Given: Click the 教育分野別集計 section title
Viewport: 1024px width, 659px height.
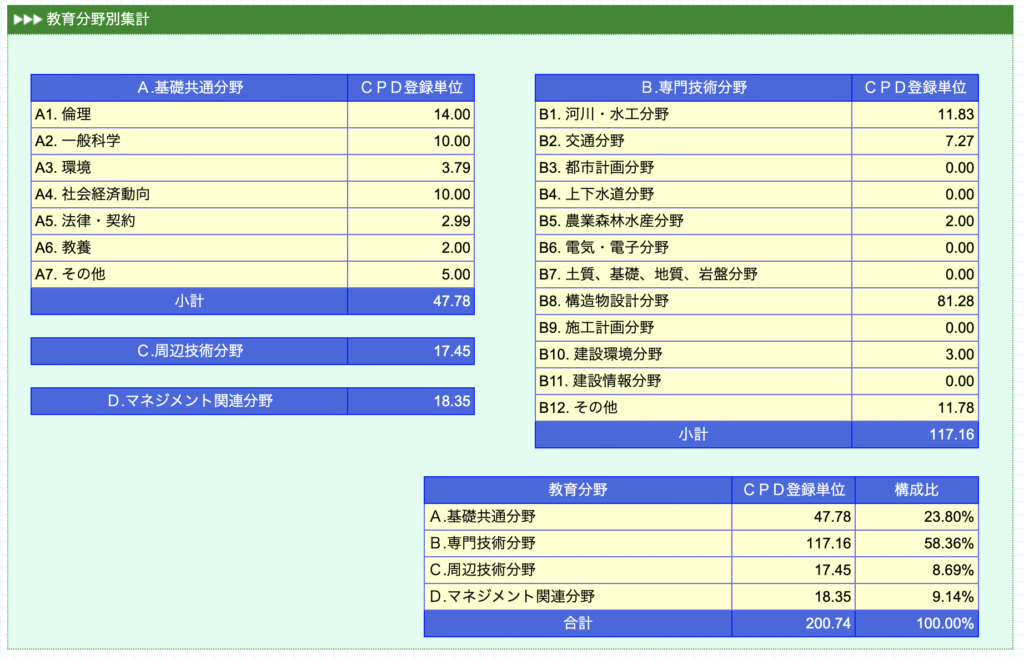Looking at the screenshot, I should coord(98,19).
